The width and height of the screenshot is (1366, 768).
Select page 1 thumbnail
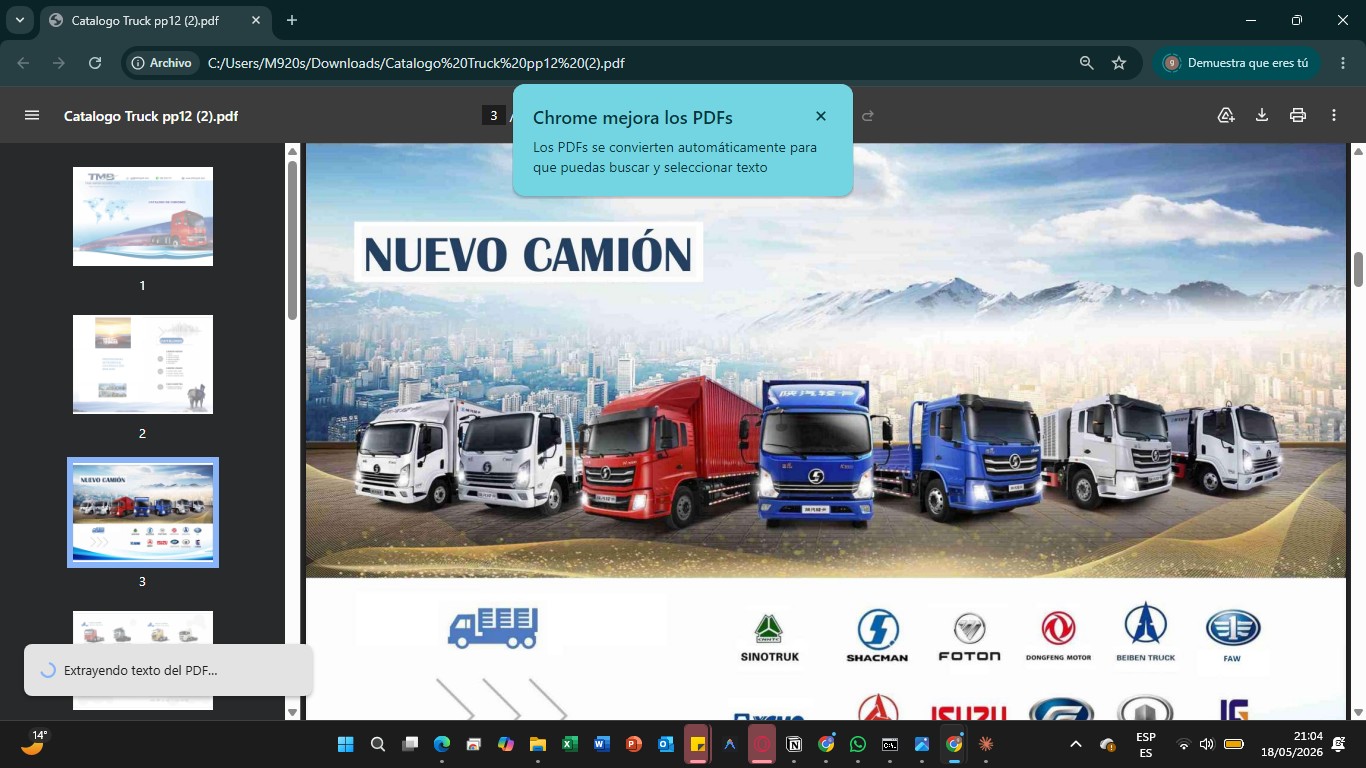(143, 216)
